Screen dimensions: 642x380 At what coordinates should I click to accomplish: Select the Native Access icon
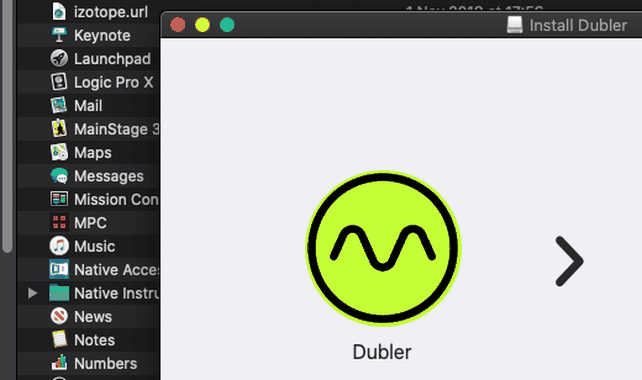59,269
